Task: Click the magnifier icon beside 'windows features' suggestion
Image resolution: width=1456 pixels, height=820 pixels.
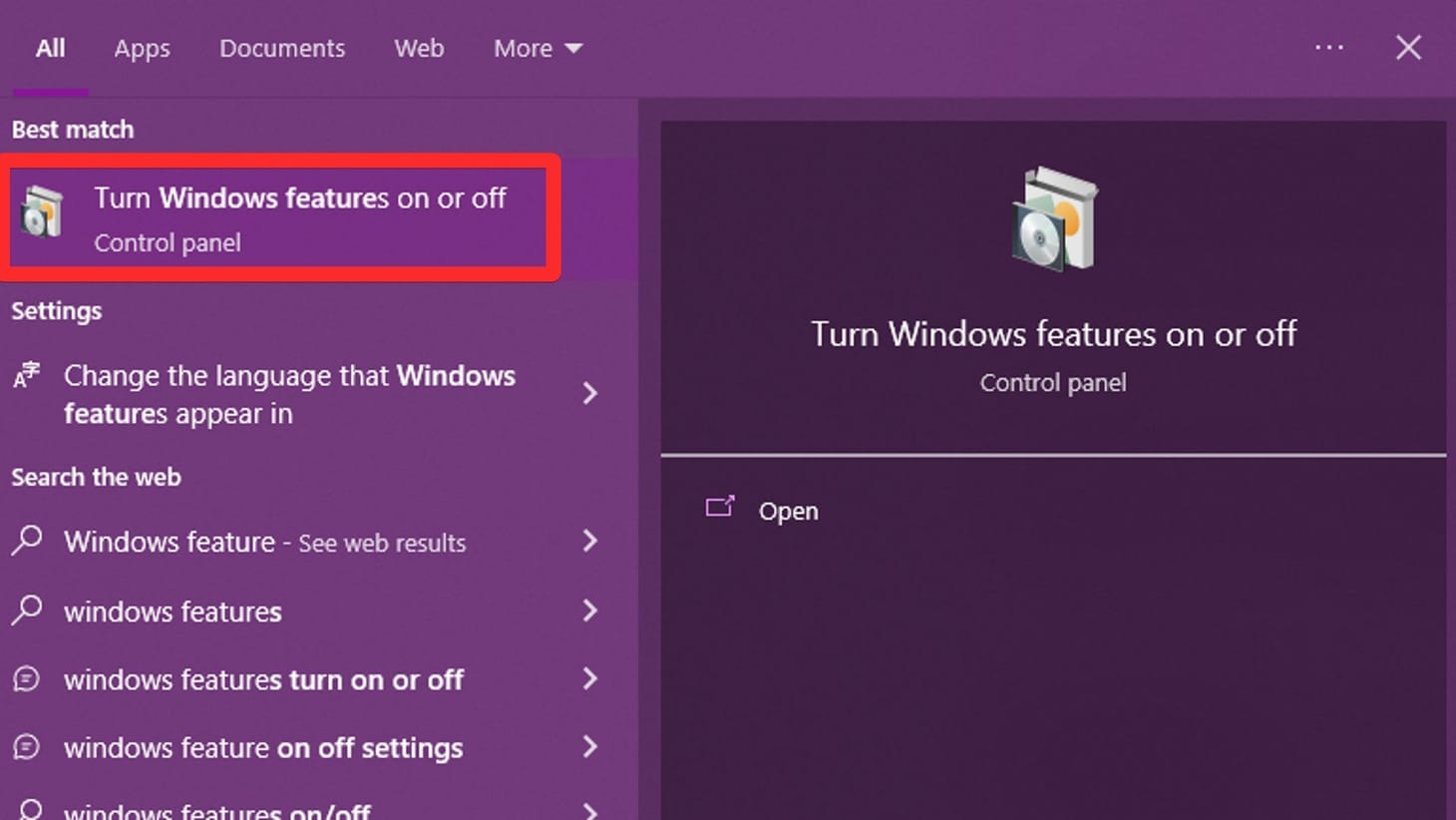Action: [x=26, y=611]
